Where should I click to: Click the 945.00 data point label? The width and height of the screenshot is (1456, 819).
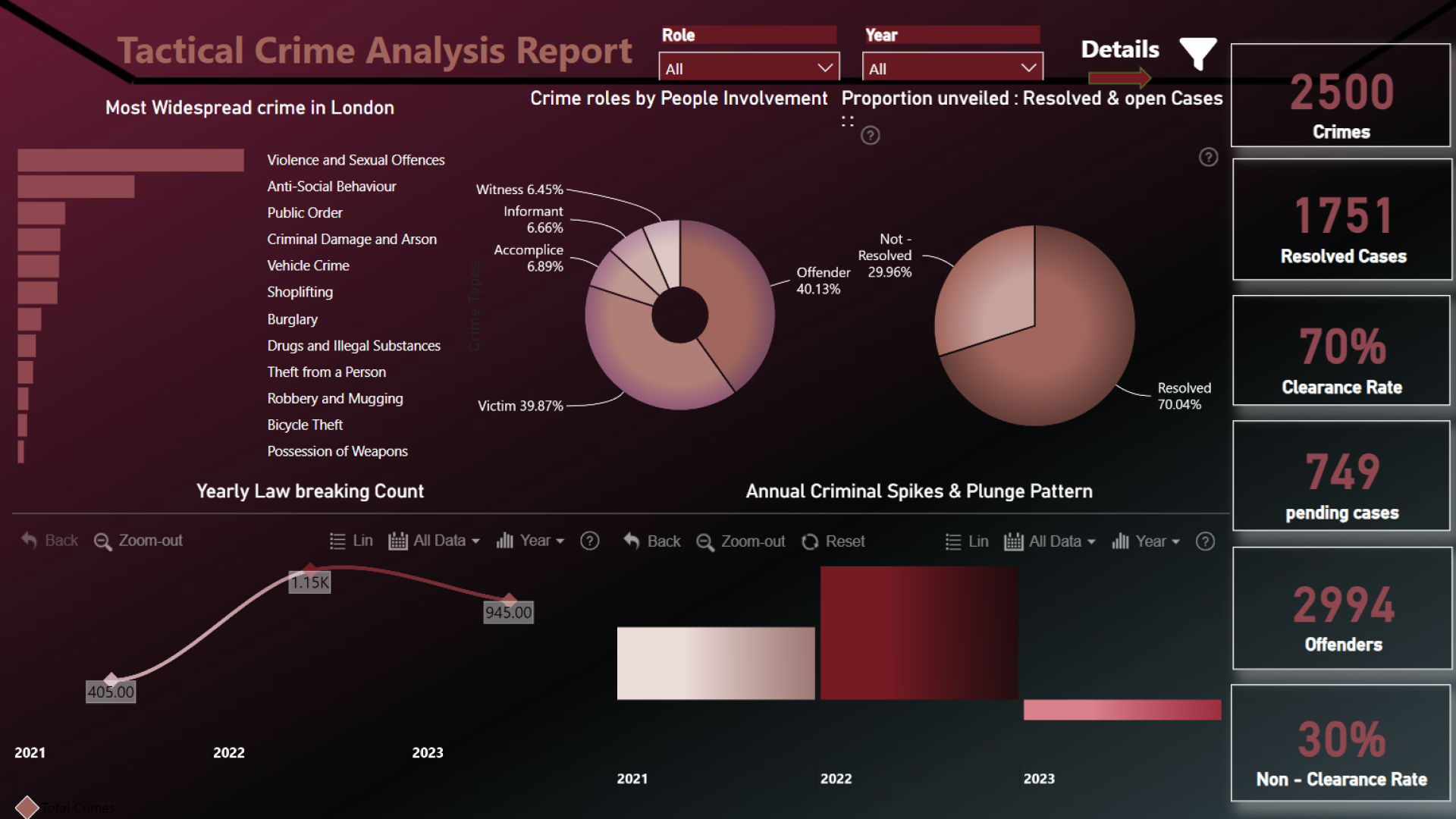508,613
